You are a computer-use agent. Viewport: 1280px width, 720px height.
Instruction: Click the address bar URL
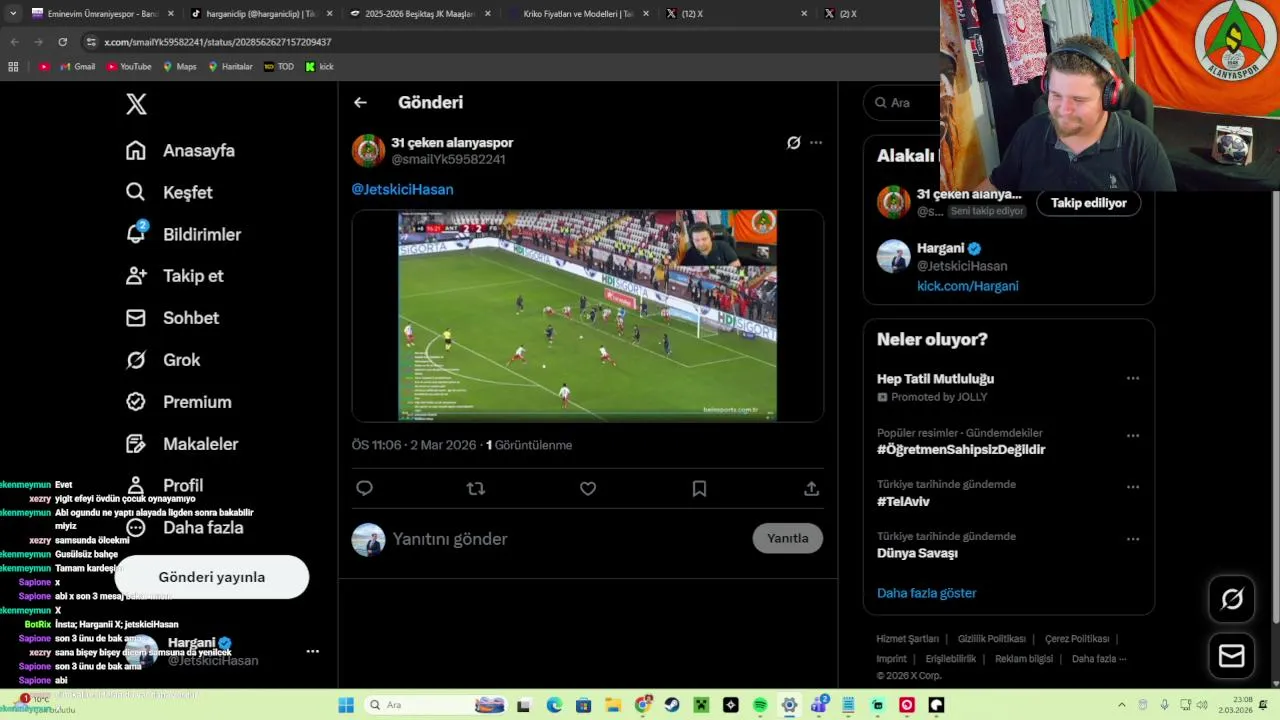218,42
